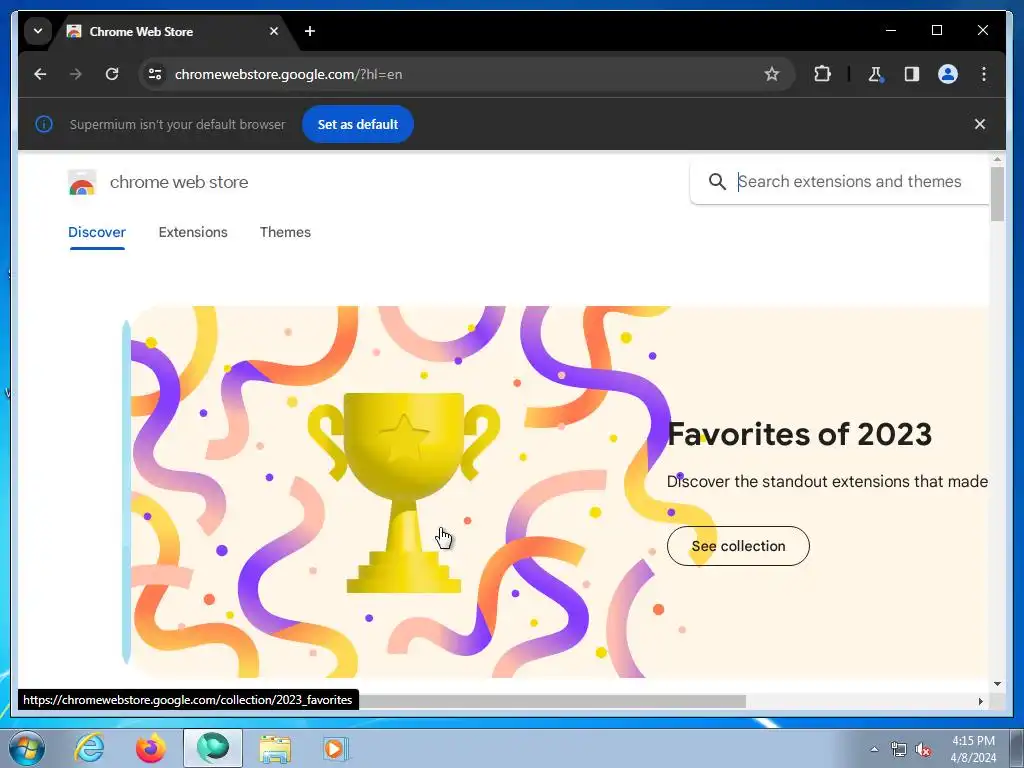Click the info icon in the infobar

click(x=44, y=124)
